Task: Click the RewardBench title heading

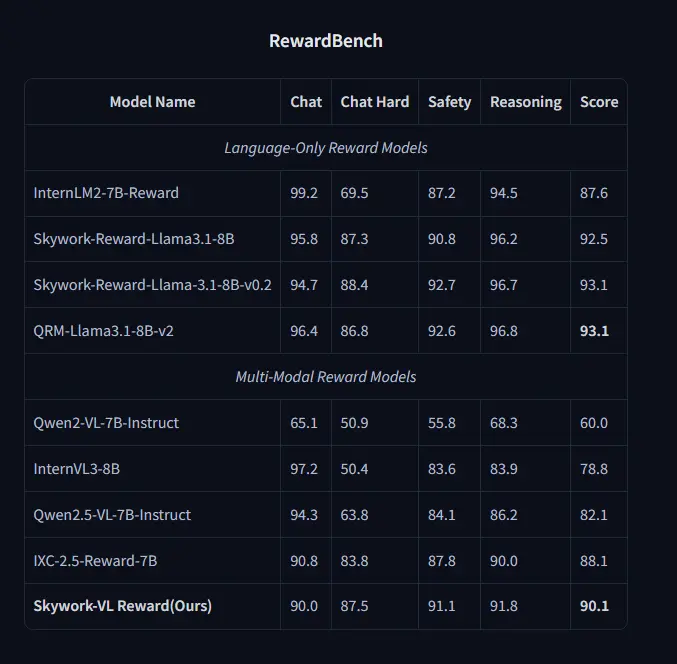Action: tap(326, 41)
